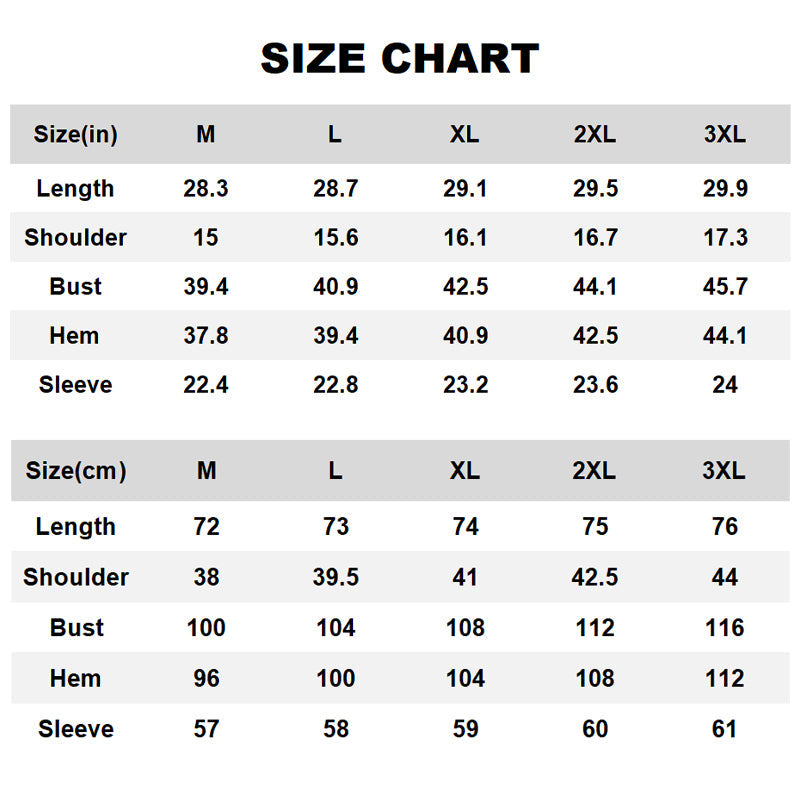Click the Length row label in inches table
The image size is (800, 800).
click(75, 188)
